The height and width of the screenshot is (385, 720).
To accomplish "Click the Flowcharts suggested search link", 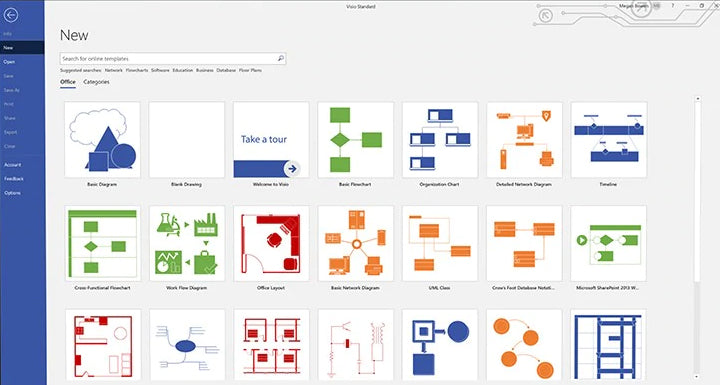I will 137,70.
